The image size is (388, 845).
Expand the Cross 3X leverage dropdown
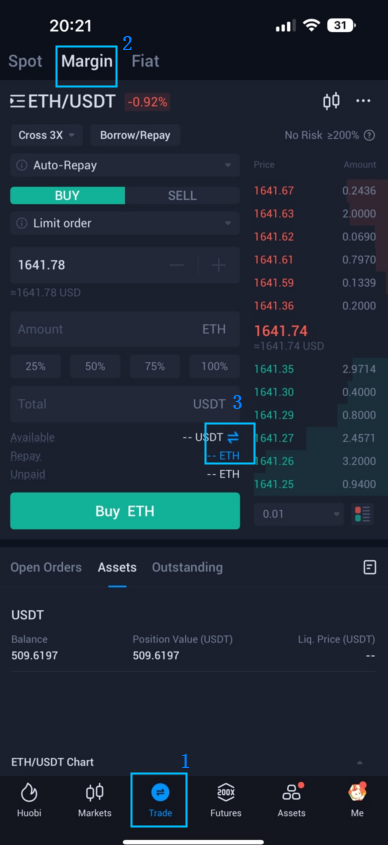[x=46, y=135]
